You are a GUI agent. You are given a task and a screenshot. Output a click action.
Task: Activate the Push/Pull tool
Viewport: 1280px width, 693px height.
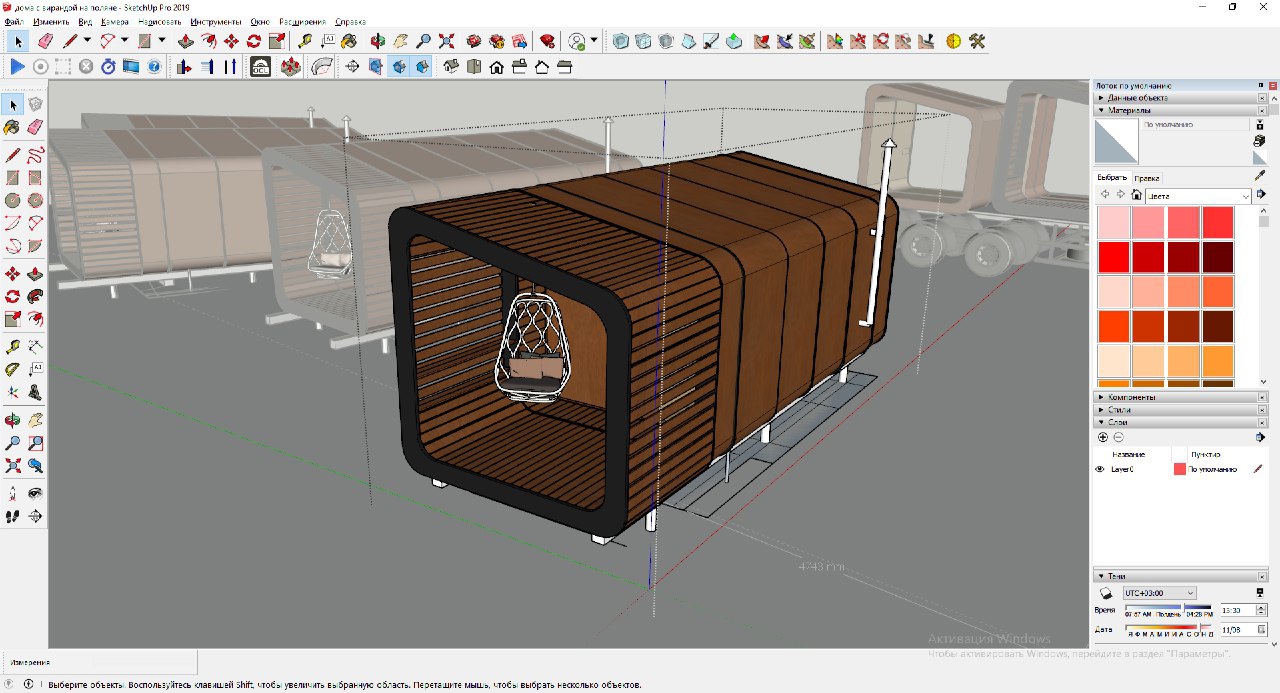tap(185, 41)
